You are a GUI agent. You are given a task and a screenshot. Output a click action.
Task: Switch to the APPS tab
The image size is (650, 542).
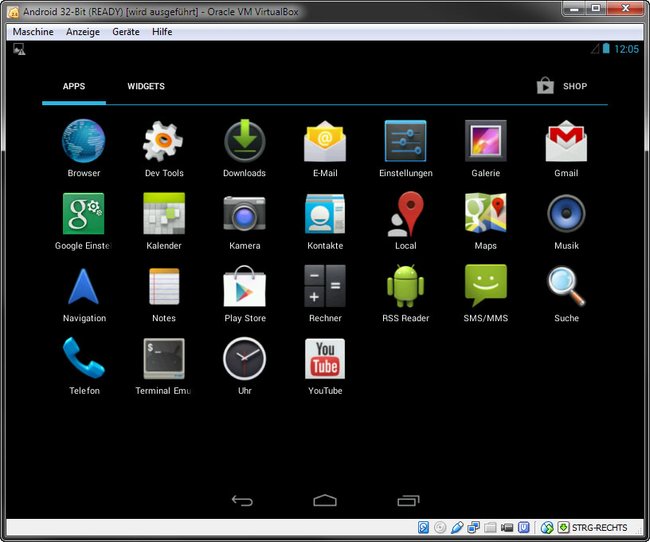74,86
